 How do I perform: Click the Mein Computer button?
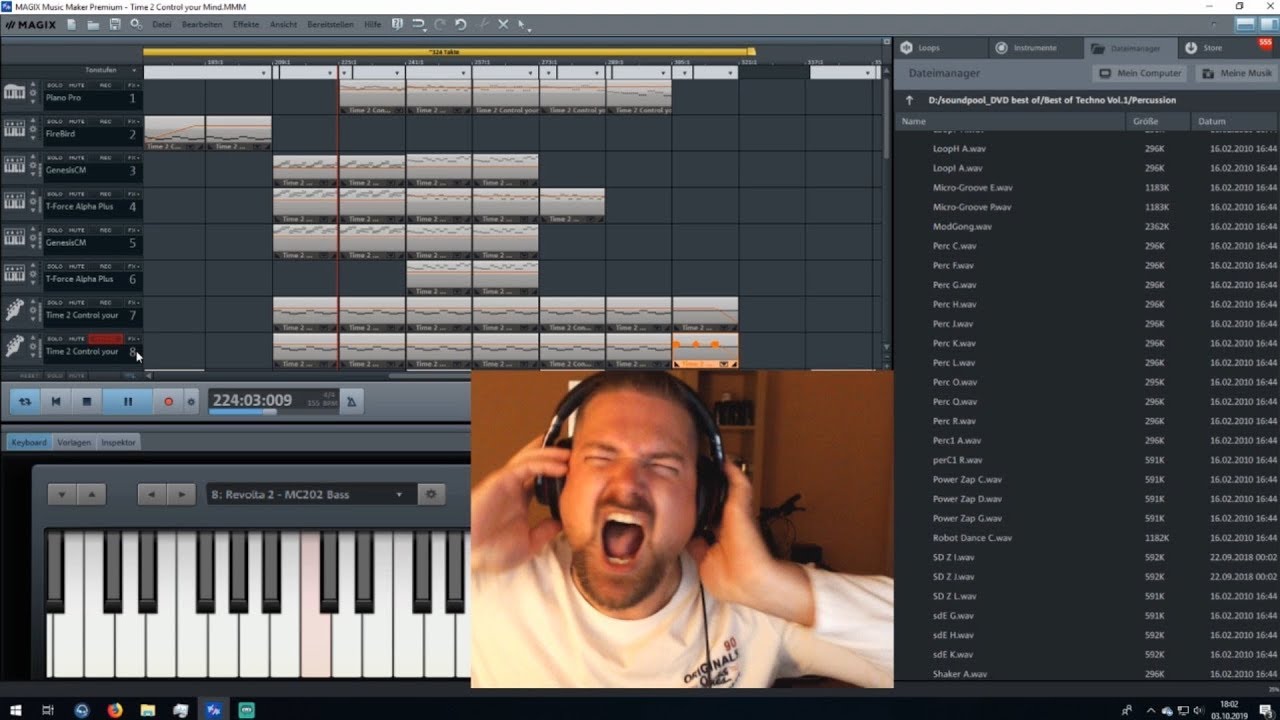pyautogui.click(x=1140, y=73)
